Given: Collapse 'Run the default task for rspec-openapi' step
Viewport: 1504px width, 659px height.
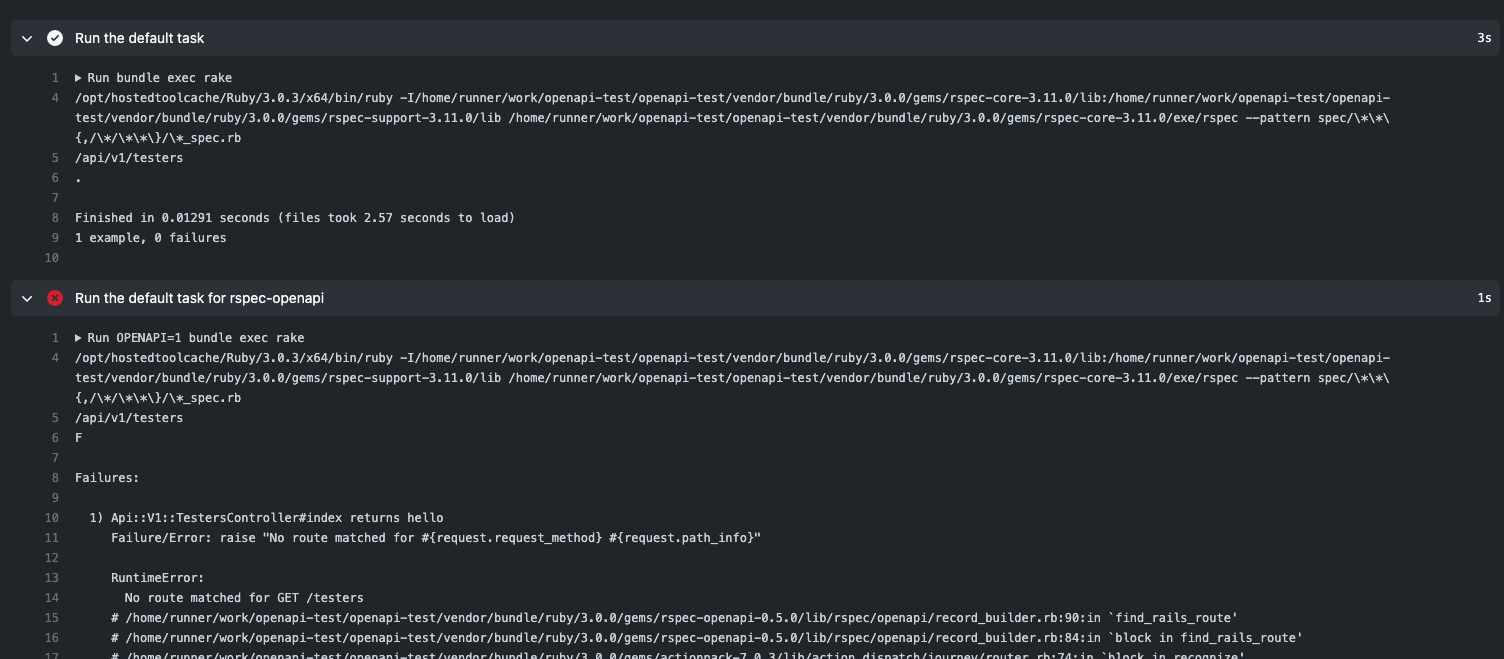Looking at the screenshot, I should pos(27,298).
